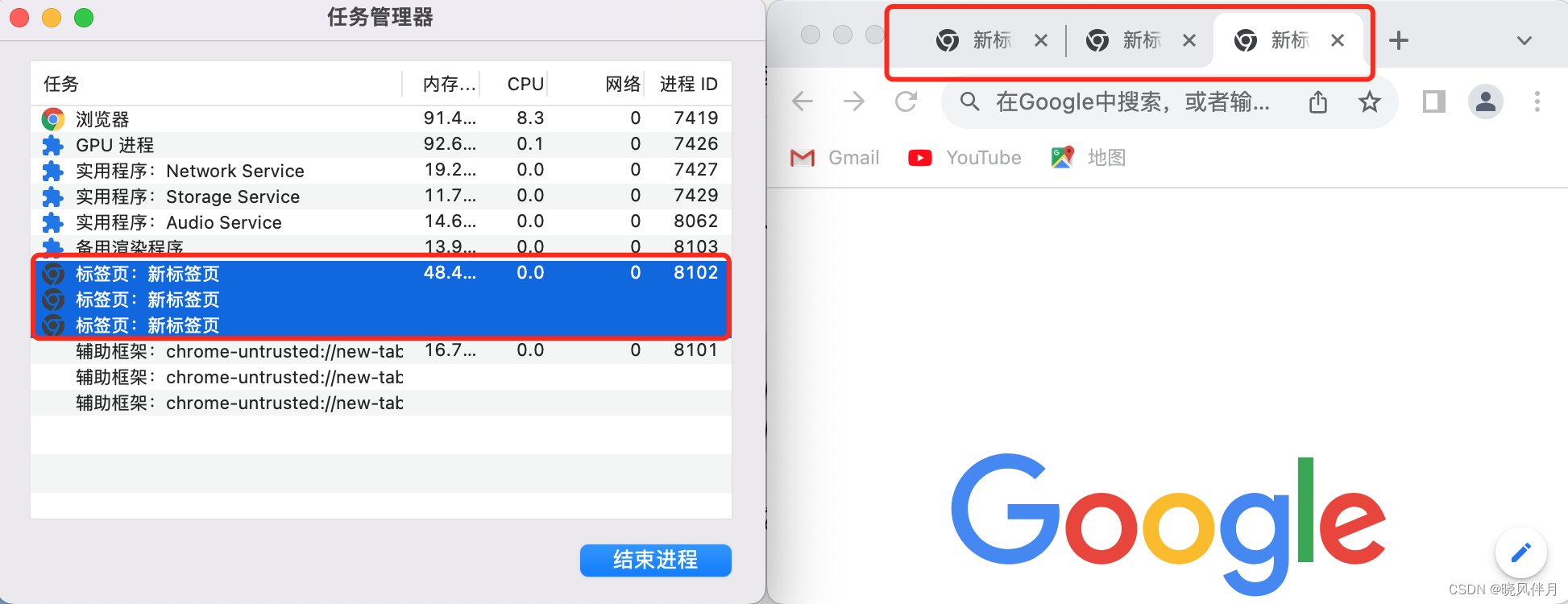Image resolution: width=1568 pixels, height=604 pixels.
Task: Select the 备用渲染程序 row
Action: point(381,246)
